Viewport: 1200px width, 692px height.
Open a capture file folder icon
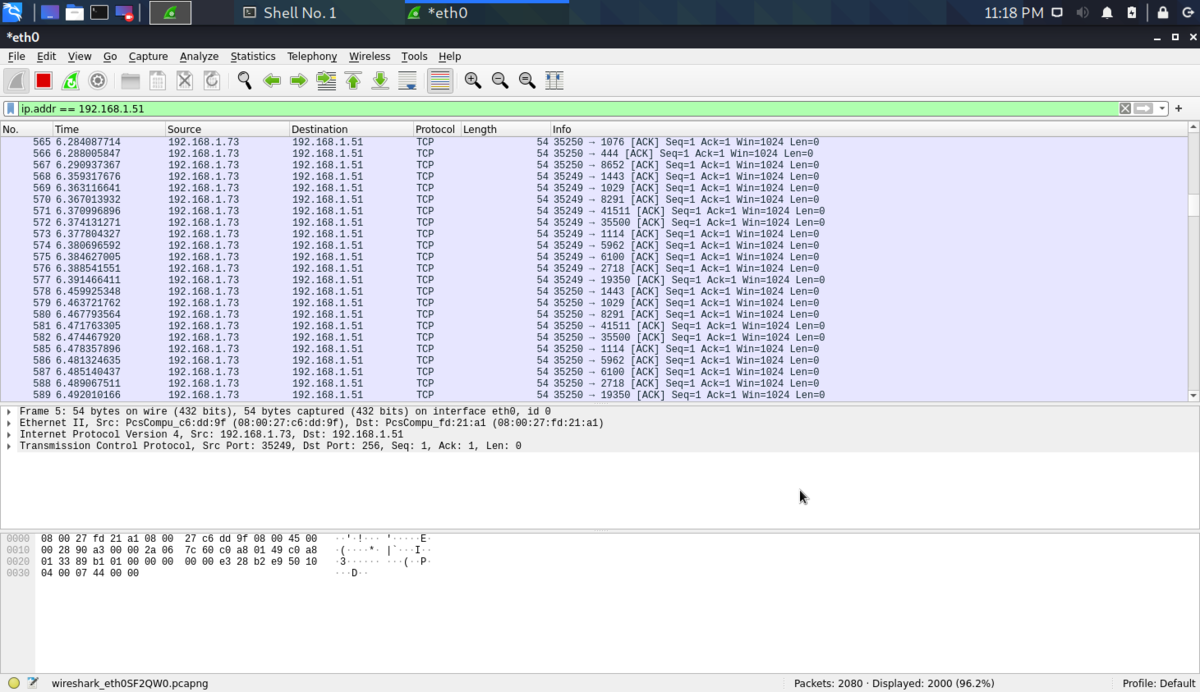[x=130, y=81]
